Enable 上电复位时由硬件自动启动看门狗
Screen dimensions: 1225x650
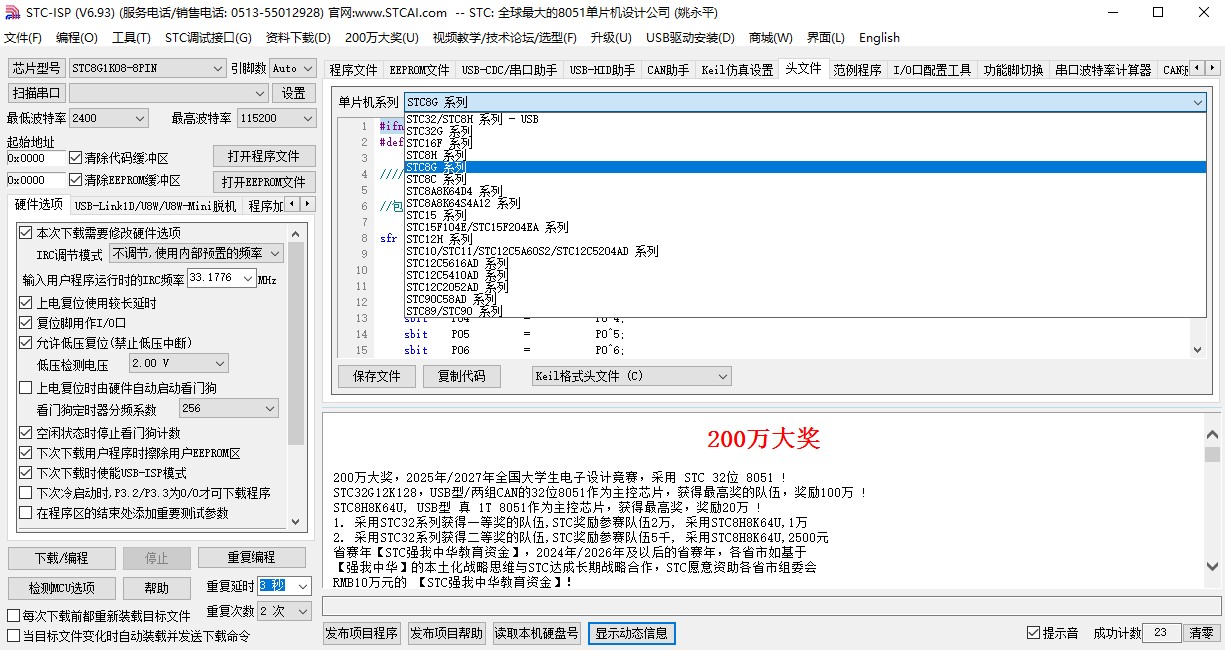point(118,387)
